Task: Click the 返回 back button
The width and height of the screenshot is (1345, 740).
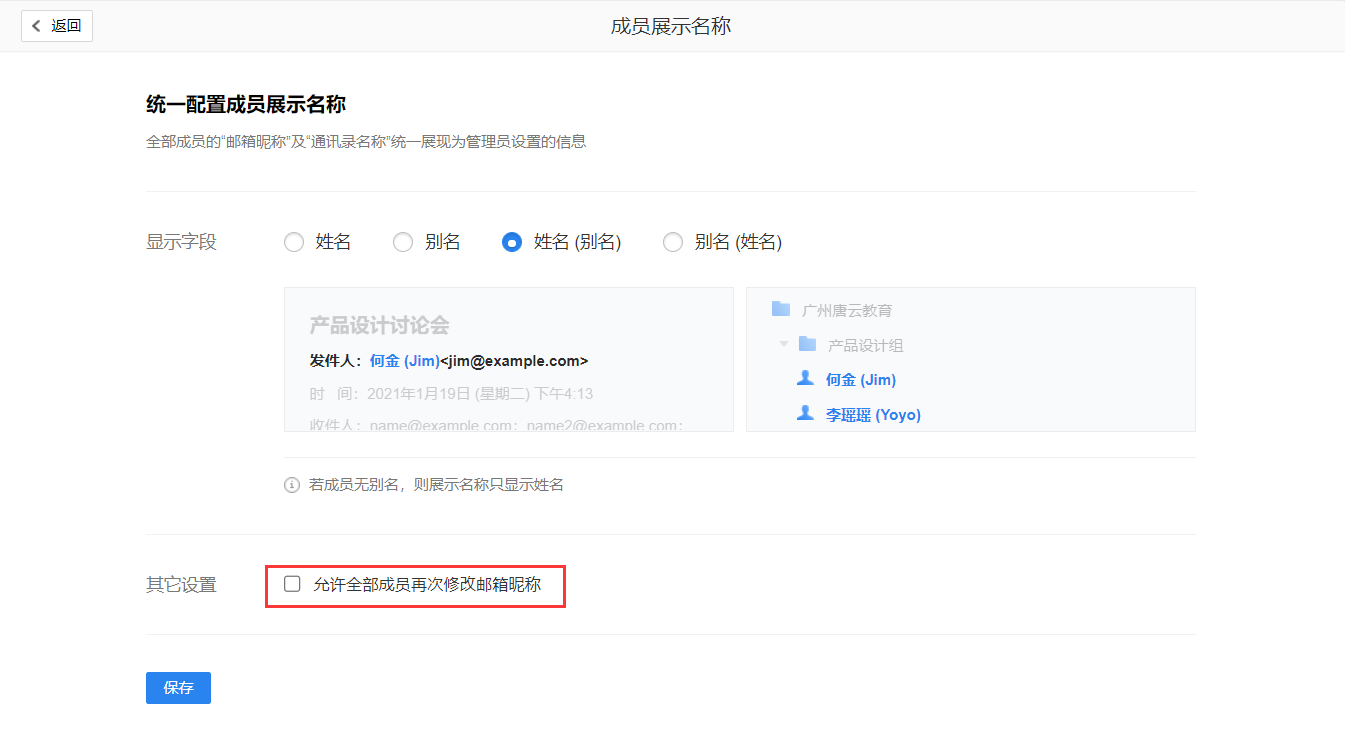Action: coord(57,26)
